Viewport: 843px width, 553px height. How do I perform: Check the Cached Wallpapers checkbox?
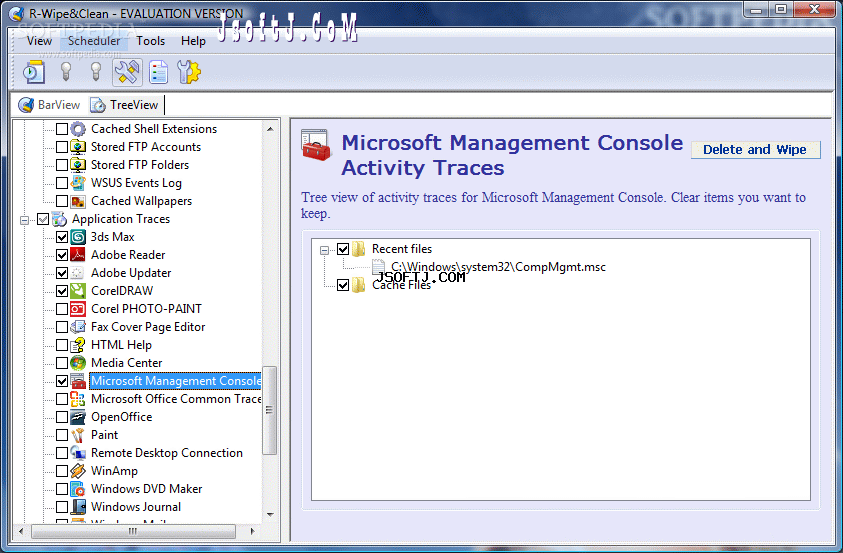(x=62, y=201)
